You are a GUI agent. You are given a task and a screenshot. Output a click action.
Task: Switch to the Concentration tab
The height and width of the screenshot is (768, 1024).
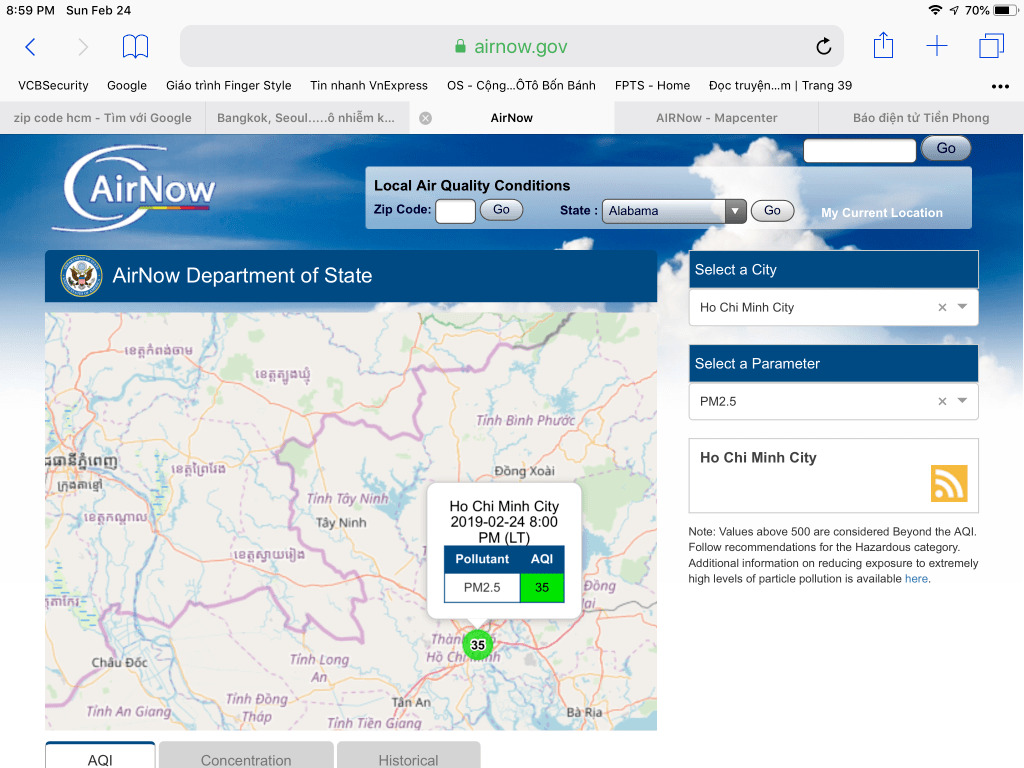[x=246, y=756]
